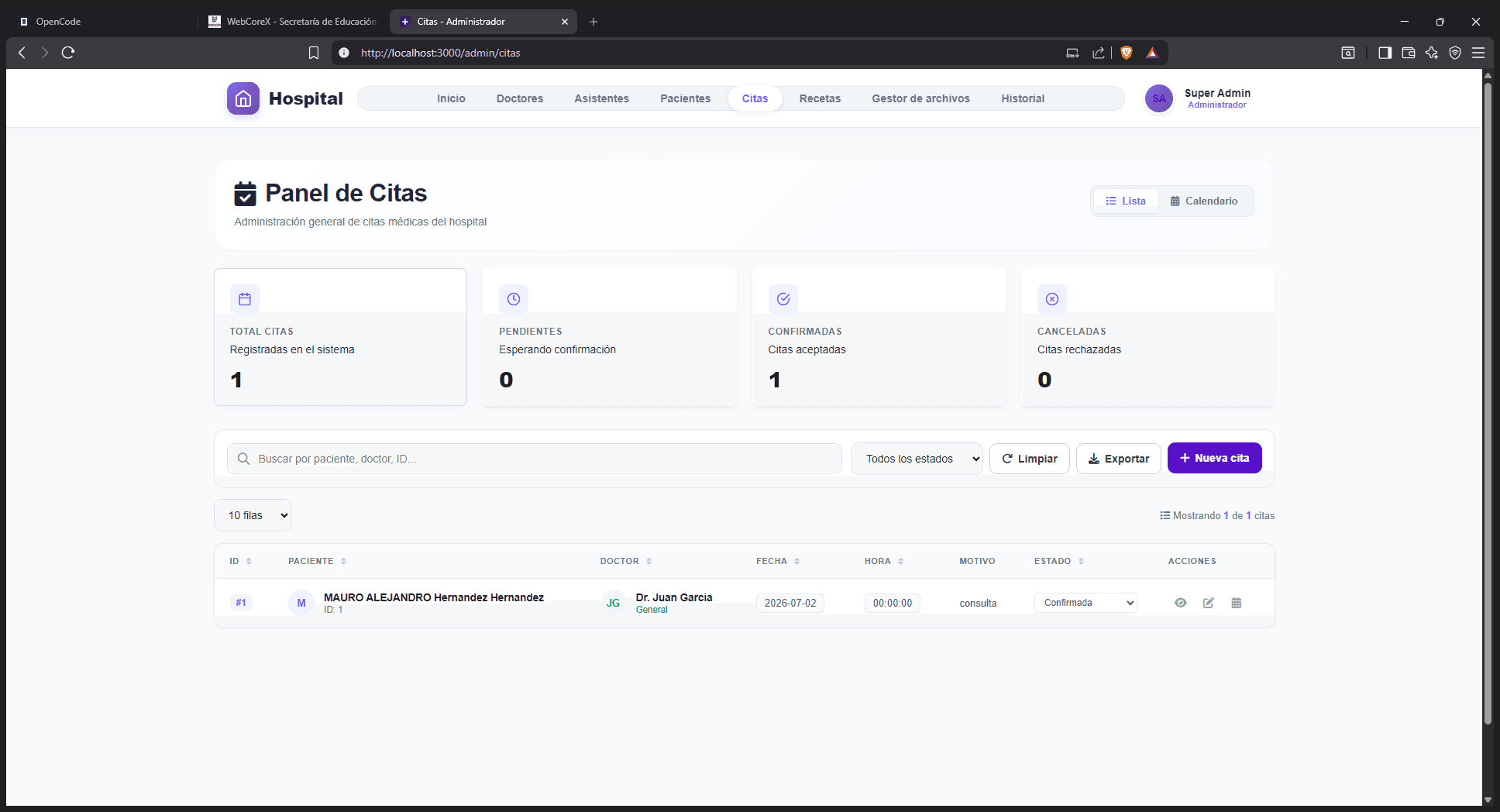
Task: Toggle browser sidebar panel
Action: 1385,53
